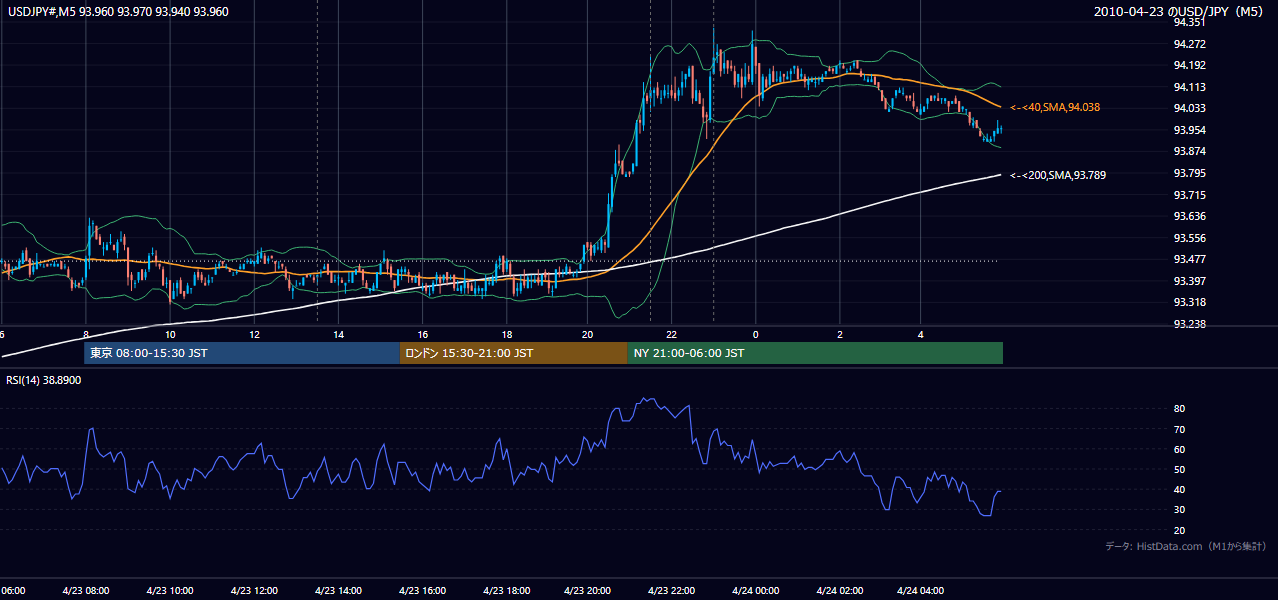Click RSI scale value 60
The width and height of the screenshot is (1278, 600).
(1180, 449)
